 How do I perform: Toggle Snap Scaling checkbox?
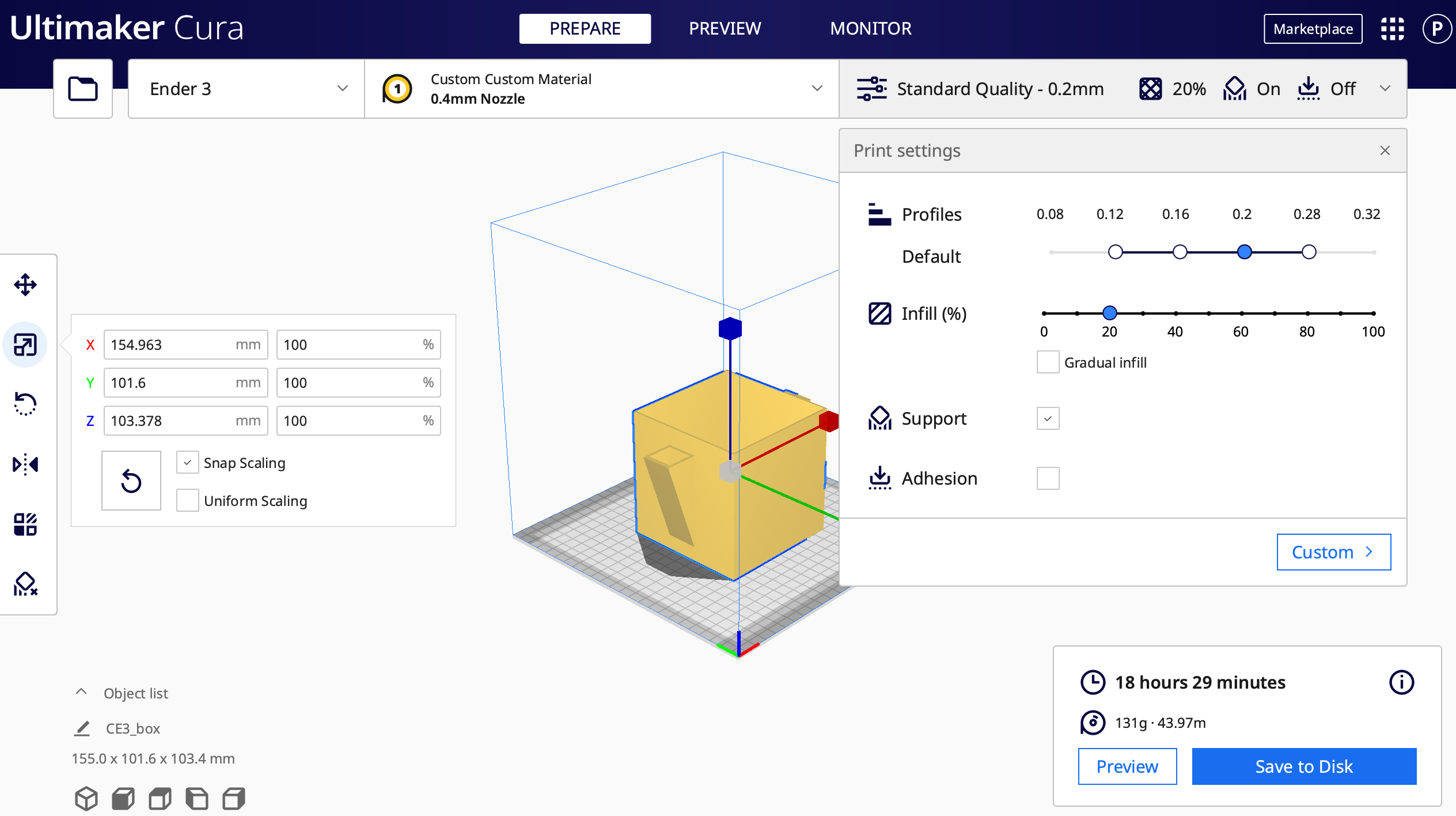tap(188, 463)
